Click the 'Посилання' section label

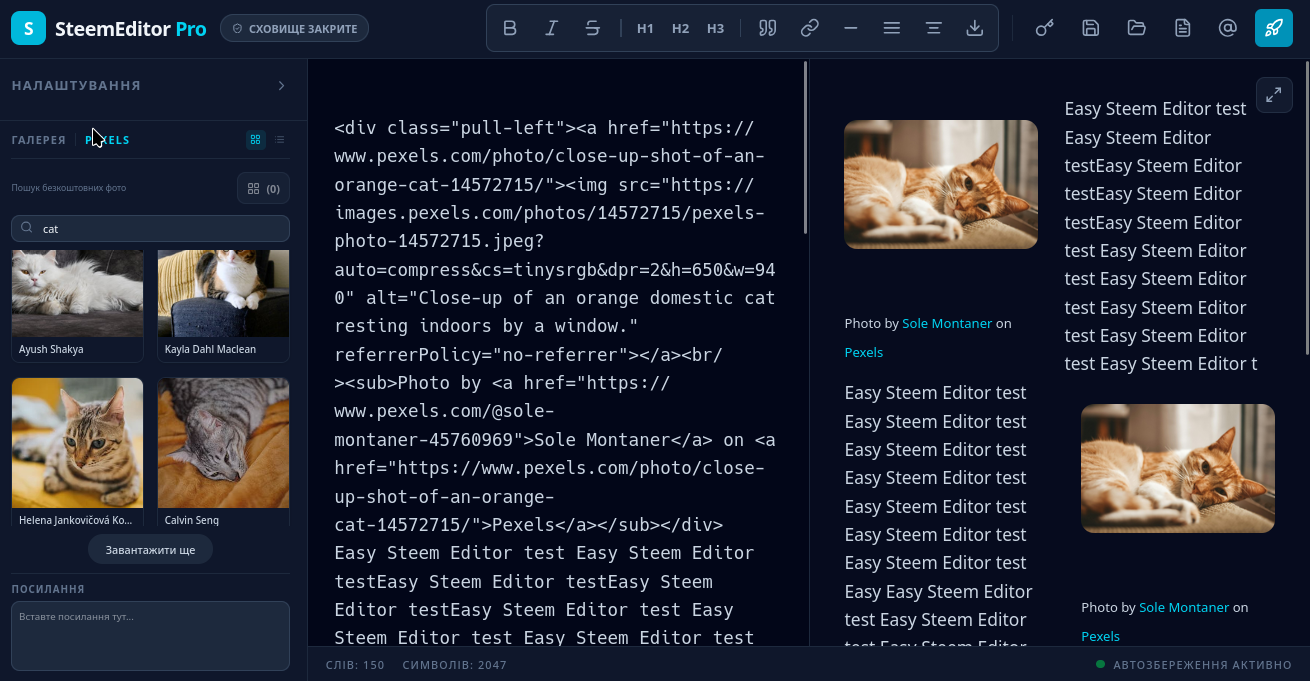48,589
